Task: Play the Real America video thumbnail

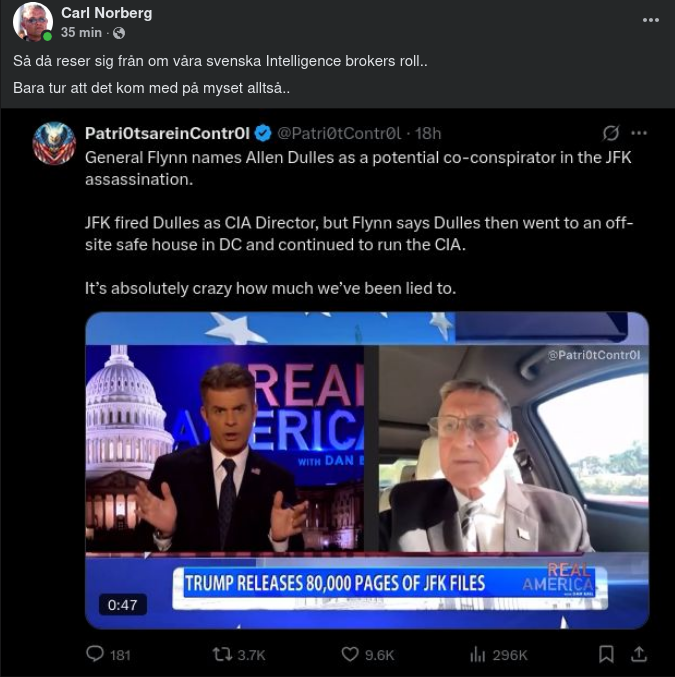Action: pos(367,468)
